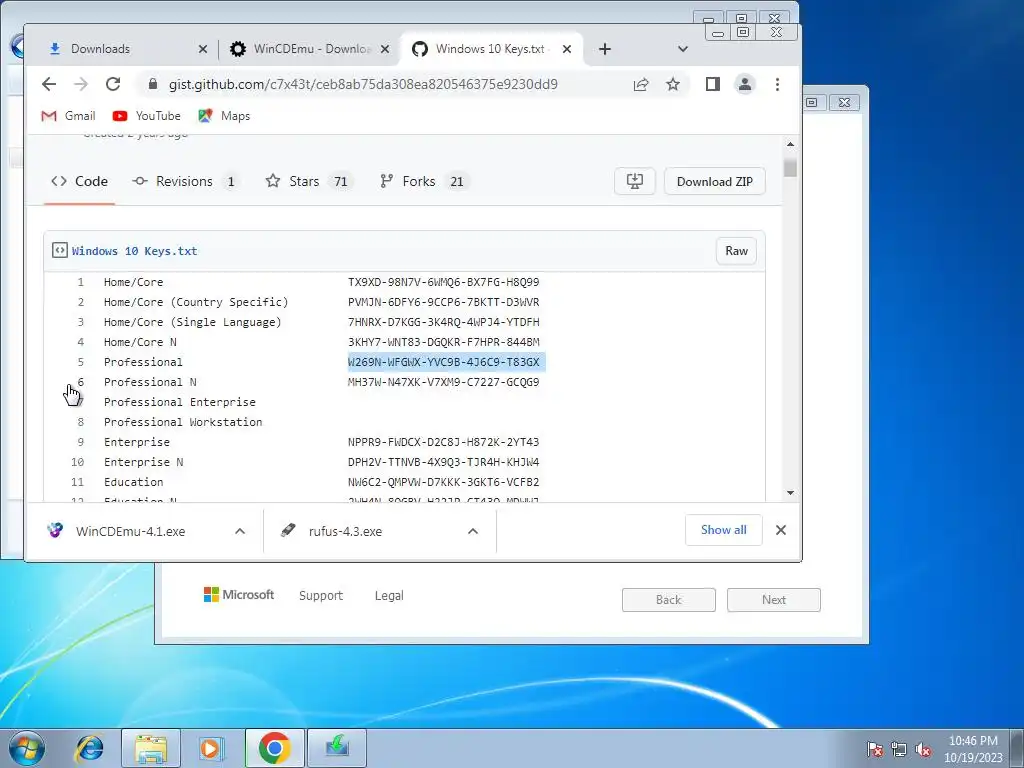Close the WinCDEmu tab
This screenshot has height=768, width=1024.
point(385,49)
